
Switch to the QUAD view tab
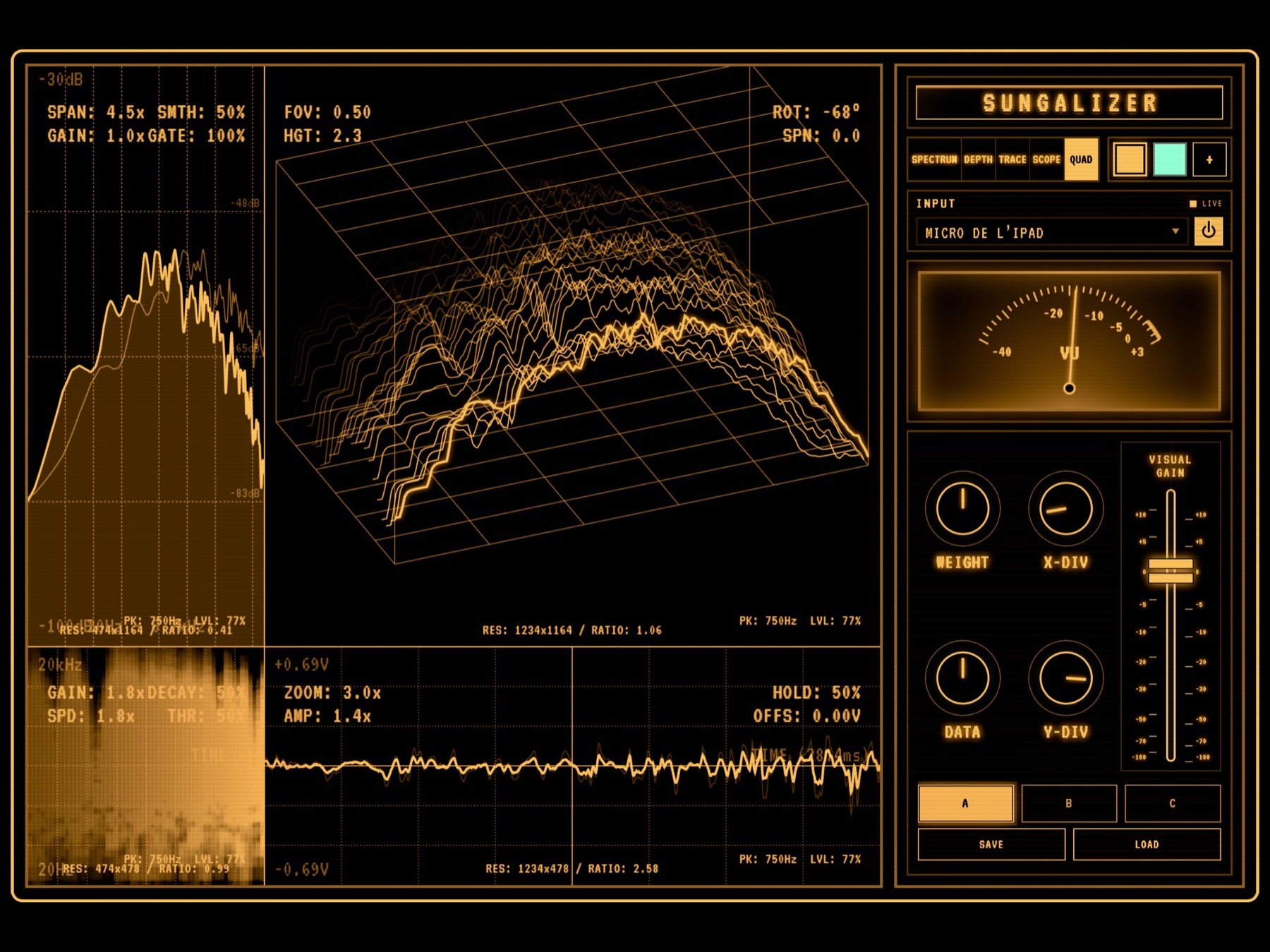tap(1081, 159)
